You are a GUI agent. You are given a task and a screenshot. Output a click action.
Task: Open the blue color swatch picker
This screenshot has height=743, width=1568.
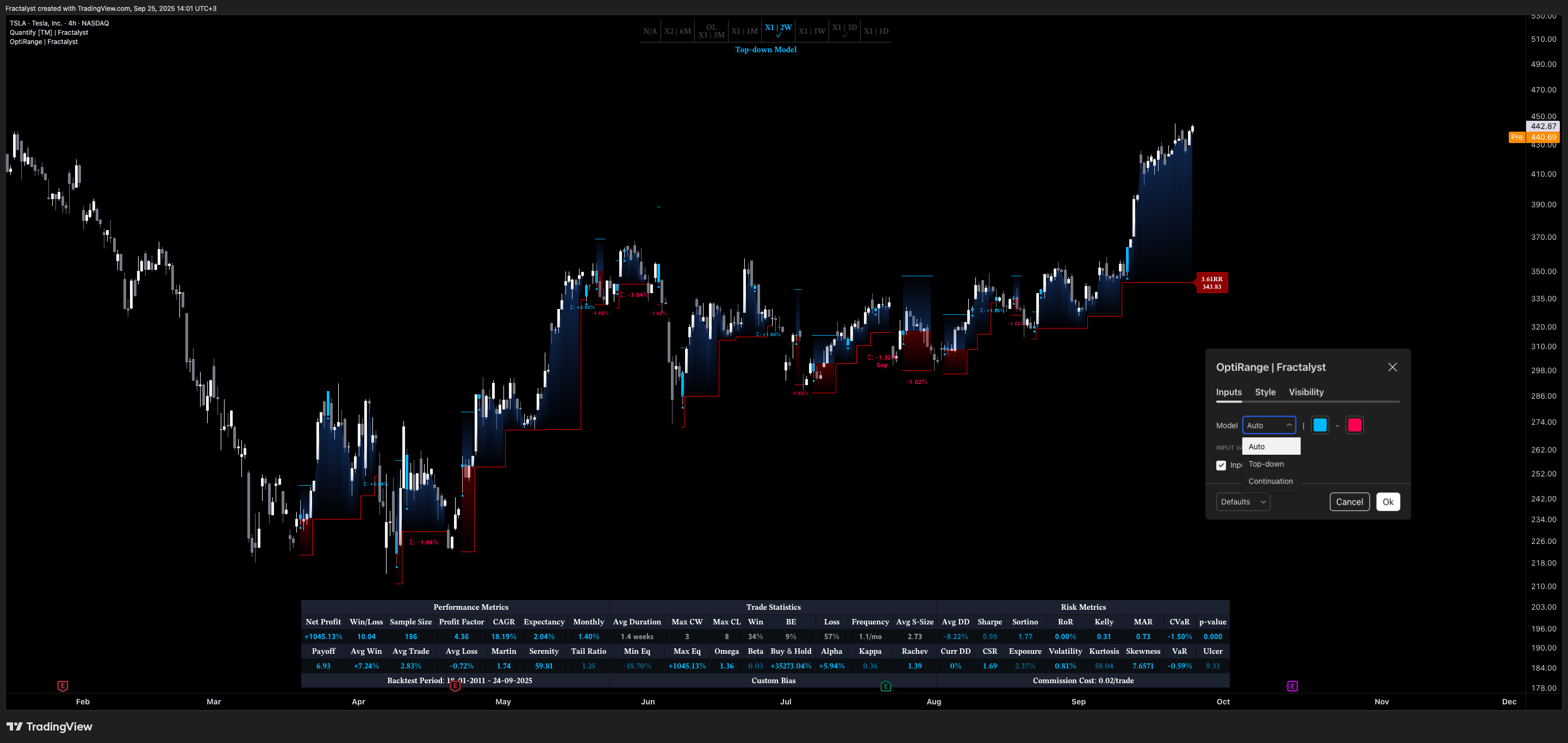point(1320,425)
